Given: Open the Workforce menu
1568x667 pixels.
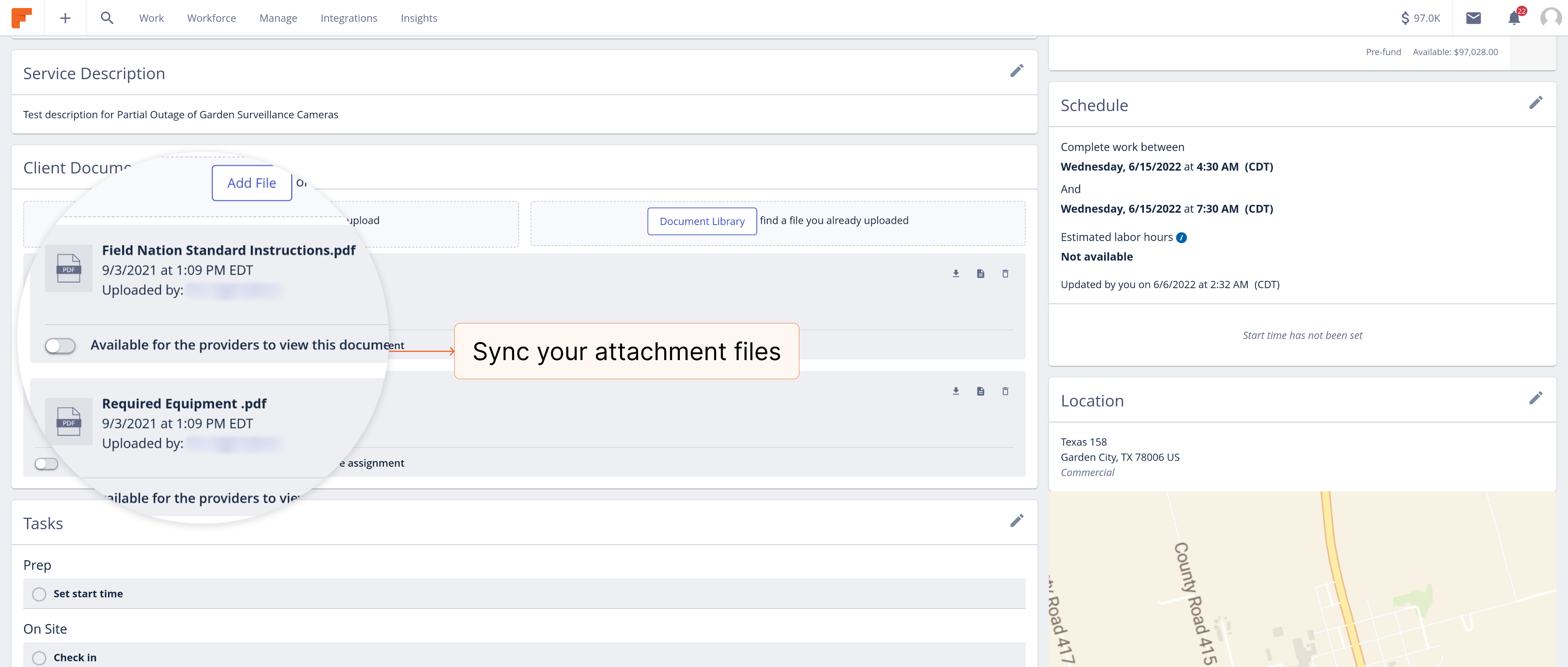Looking at the screenshot, I should pos(211,18).
